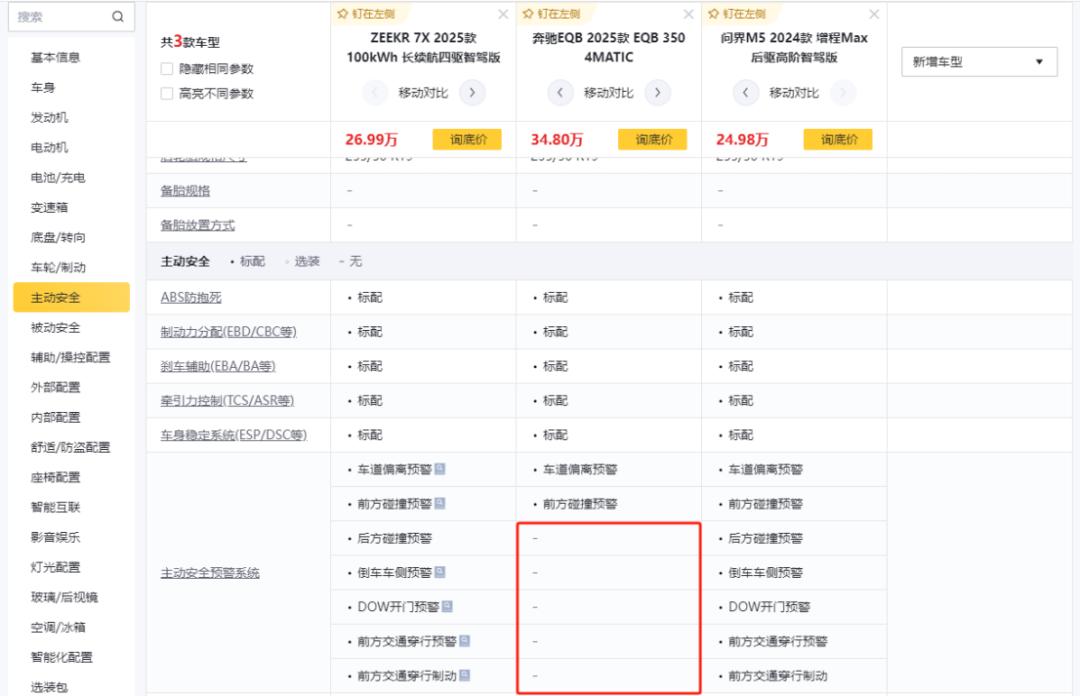Screen dimensions: 1080x696
Task: Open 外部配置 section
Action: pyautogui.click(x=56, y=387)
